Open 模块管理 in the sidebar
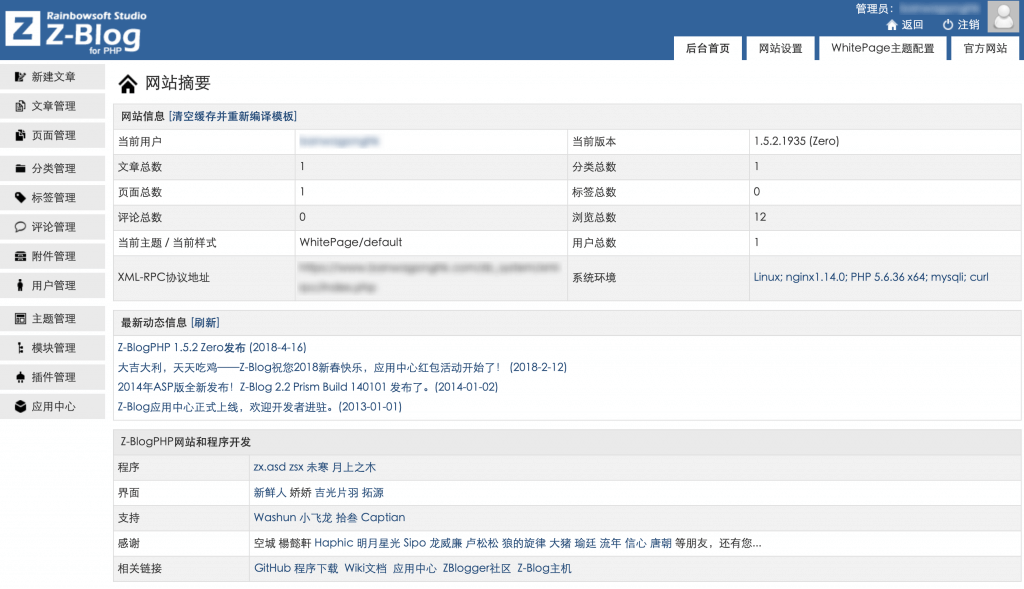The width and height of the screenshot is (1024, 589). coord(52,348)
